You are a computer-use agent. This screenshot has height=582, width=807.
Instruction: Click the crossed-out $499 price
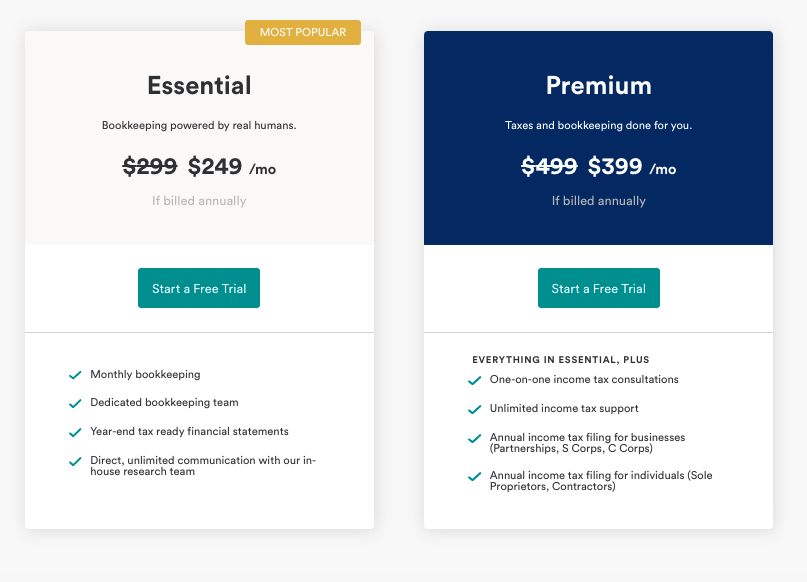(549, 166)
